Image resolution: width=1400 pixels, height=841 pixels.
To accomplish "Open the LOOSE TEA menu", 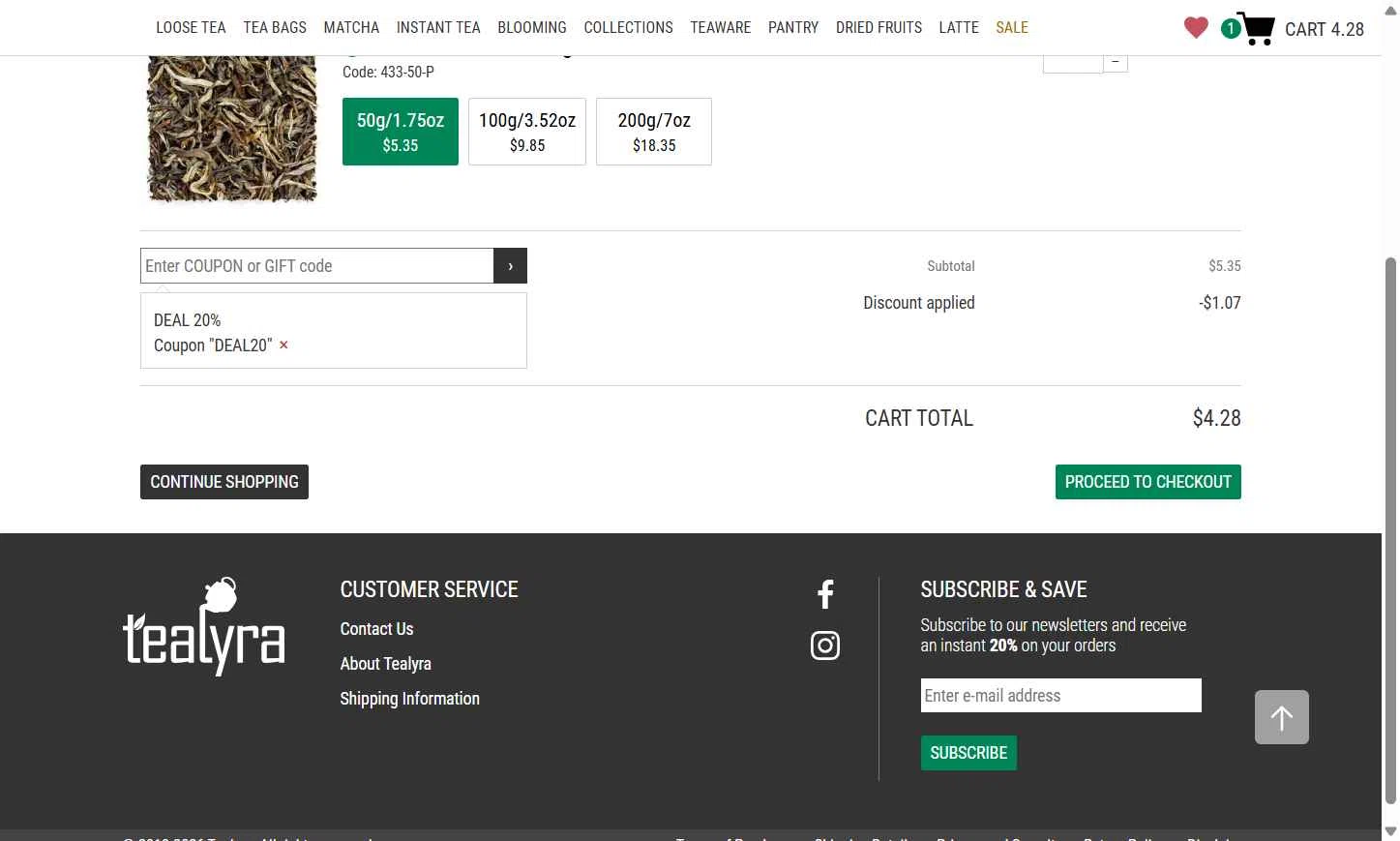I will click(x=191, y=27).
